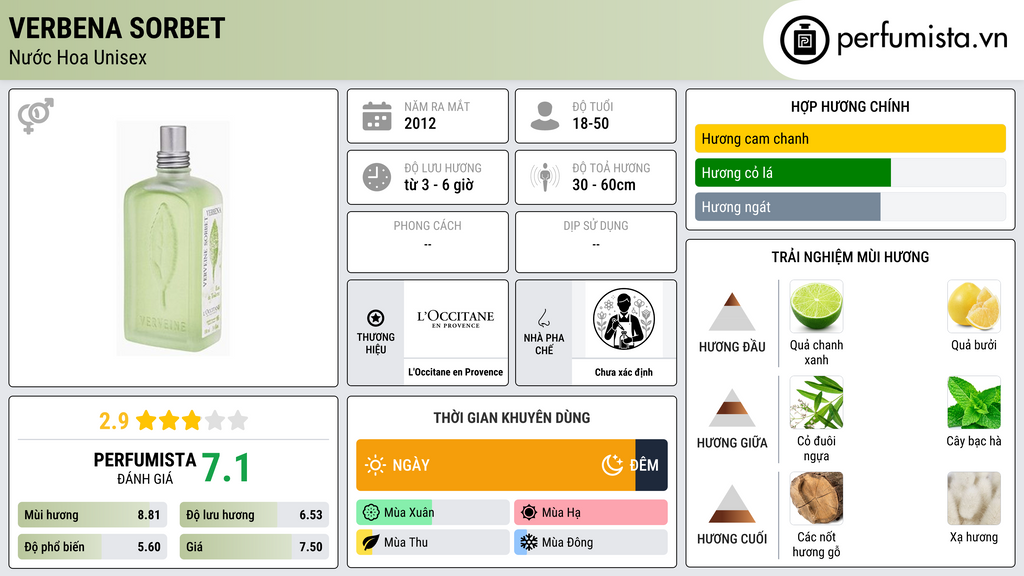
Task: Click the Cây bạc hà mint thumbnail
Action: pos(974,402)
